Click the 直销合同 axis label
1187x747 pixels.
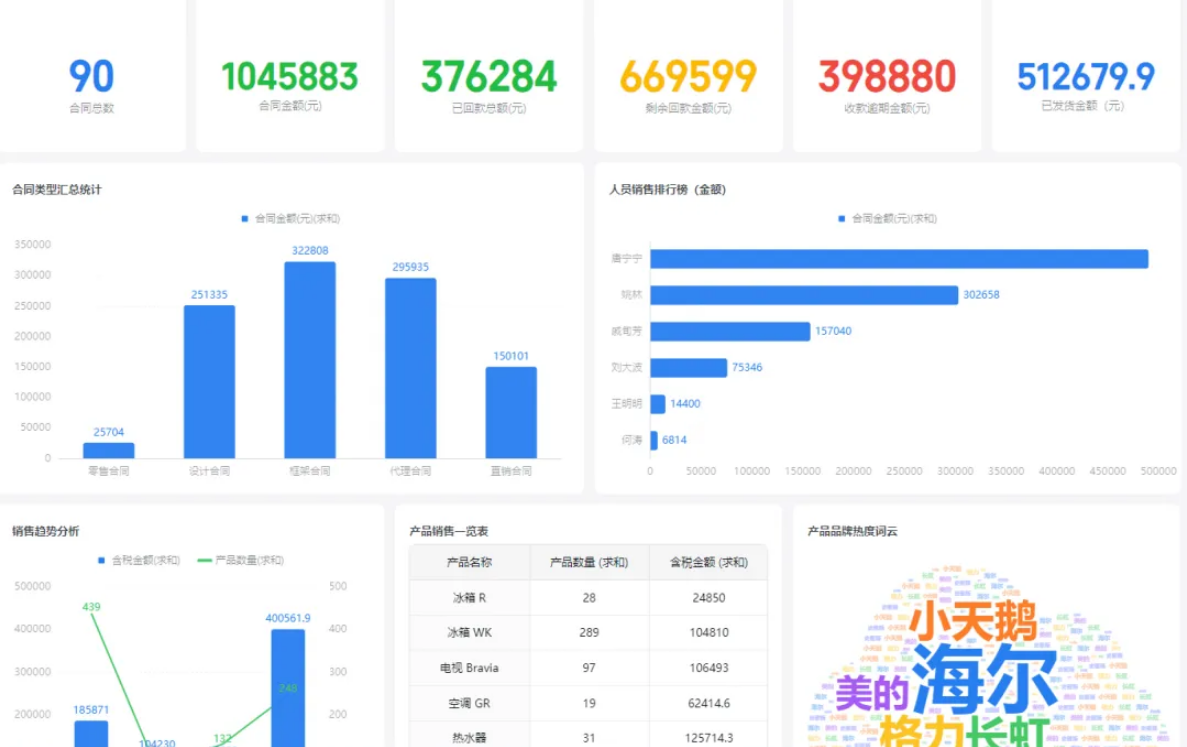point(511,471)
